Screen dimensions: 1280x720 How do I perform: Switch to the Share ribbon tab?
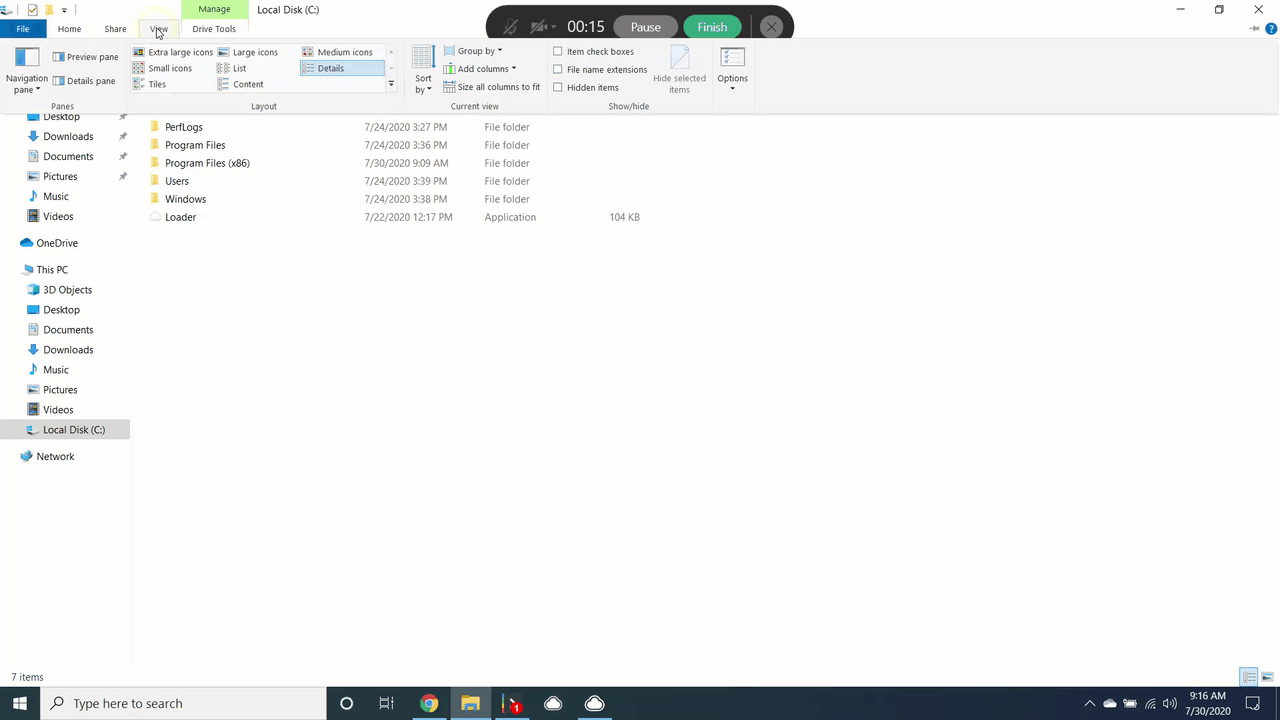coord(115,29)
